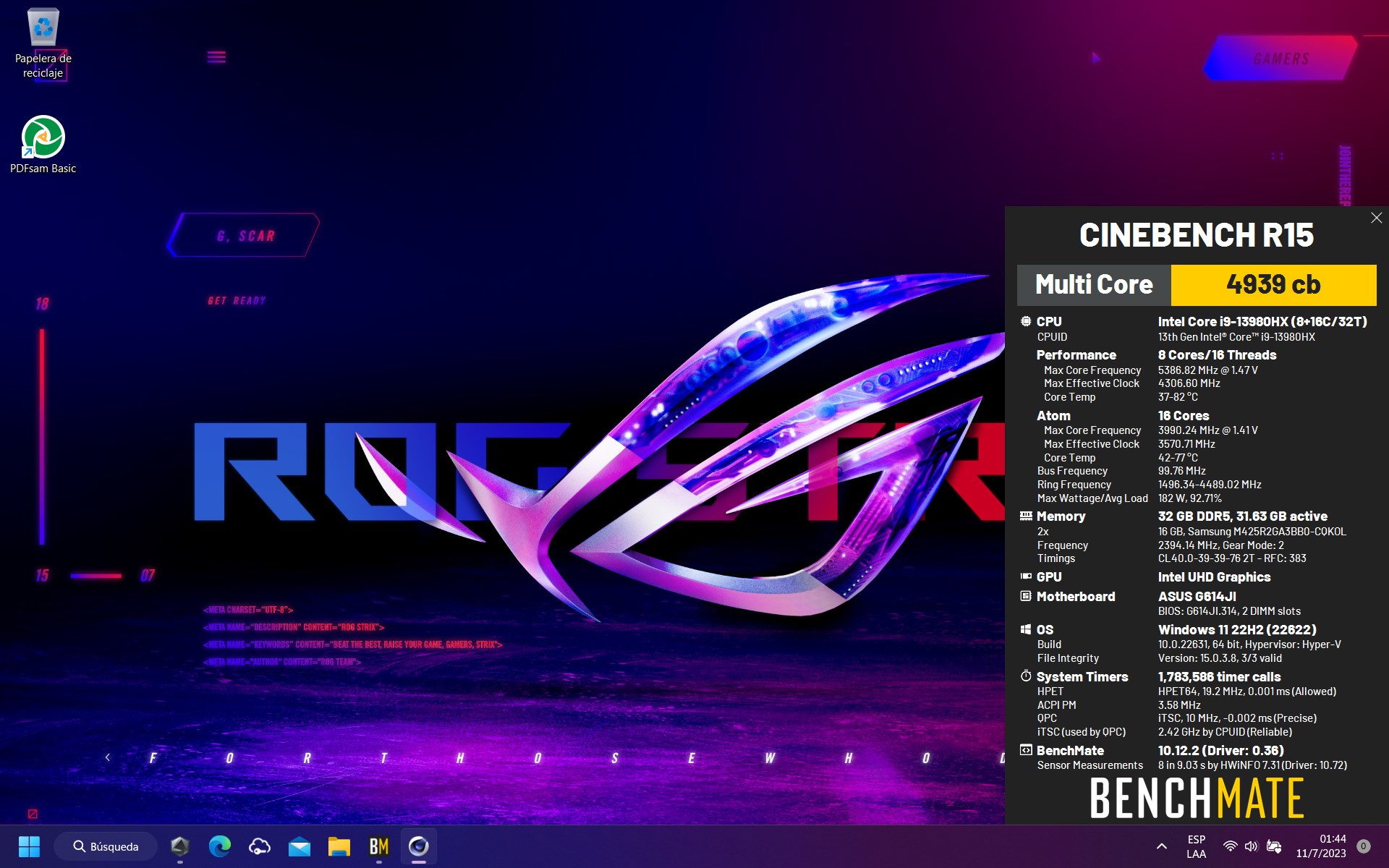Click the Intel Core i9-13980HX (8+16C/32T) text
The image size is (1389, 868).
click(x=1262, y=322)
